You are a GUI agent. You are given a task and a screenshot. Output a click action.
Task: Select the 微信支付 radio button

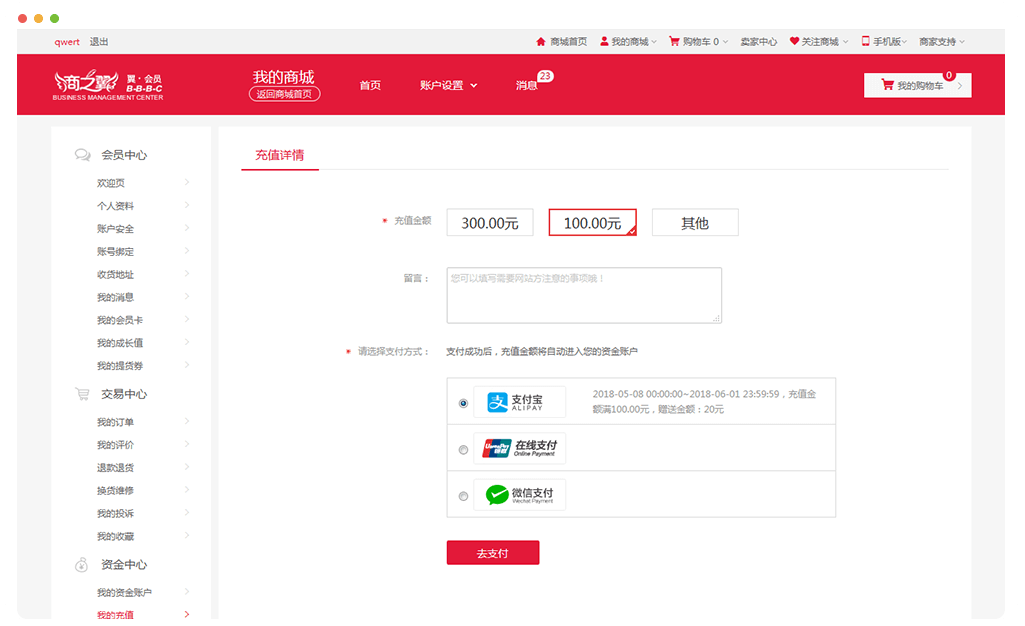coord(463,496)
